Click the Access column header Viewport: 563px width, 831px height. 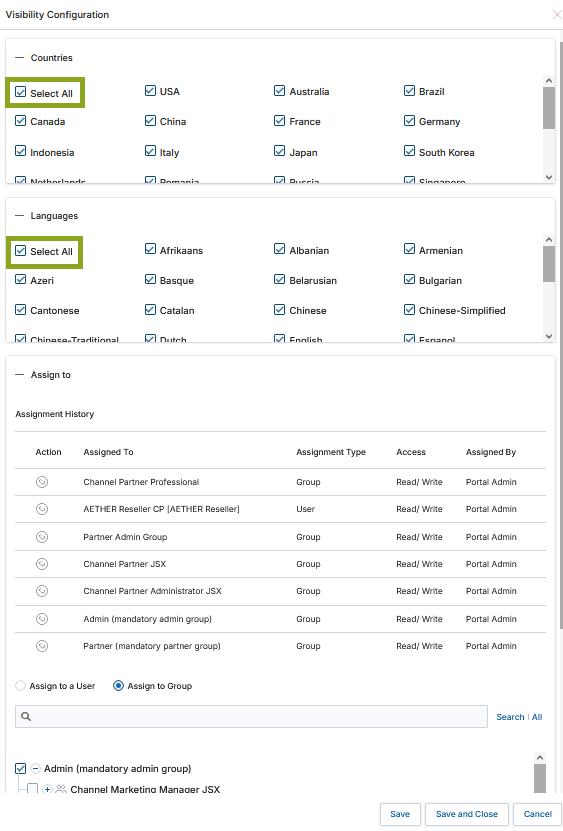click(411, 452)
